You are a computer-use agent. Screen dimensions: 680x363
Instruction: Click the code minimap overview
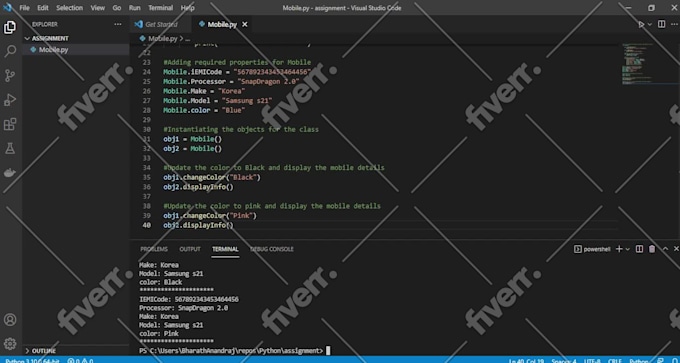[648, 64]
